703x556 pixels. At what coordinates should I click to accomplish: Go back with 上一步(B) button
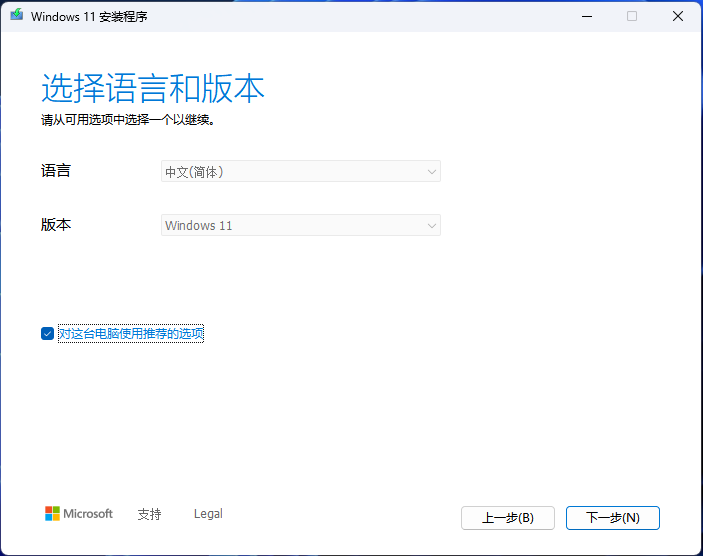[x=508, y=518]
